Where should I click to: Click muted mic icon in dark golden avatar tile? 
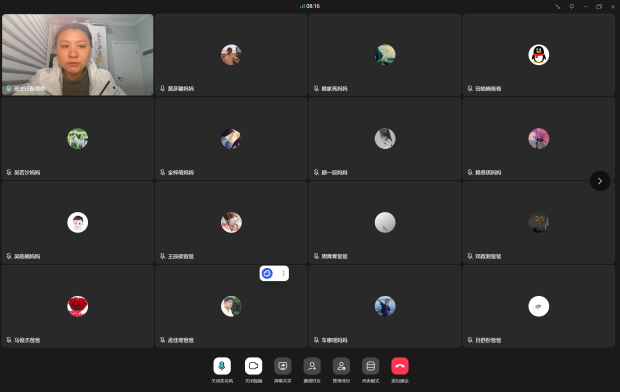tap(470, 256)
